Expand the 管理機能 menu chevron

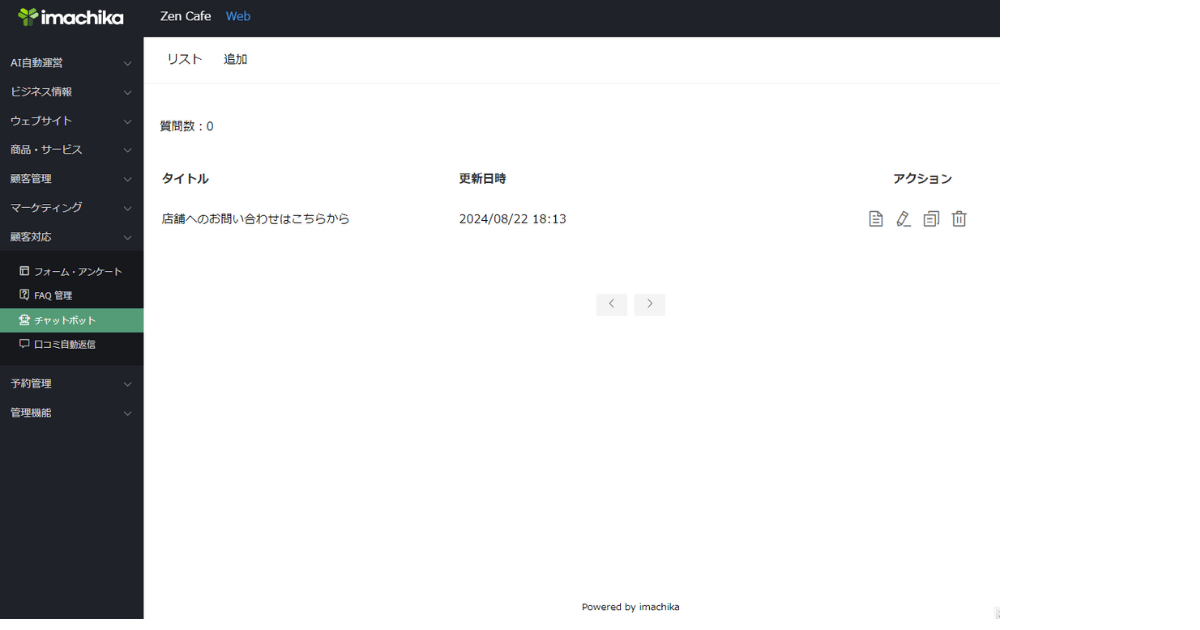pos(127,413)
